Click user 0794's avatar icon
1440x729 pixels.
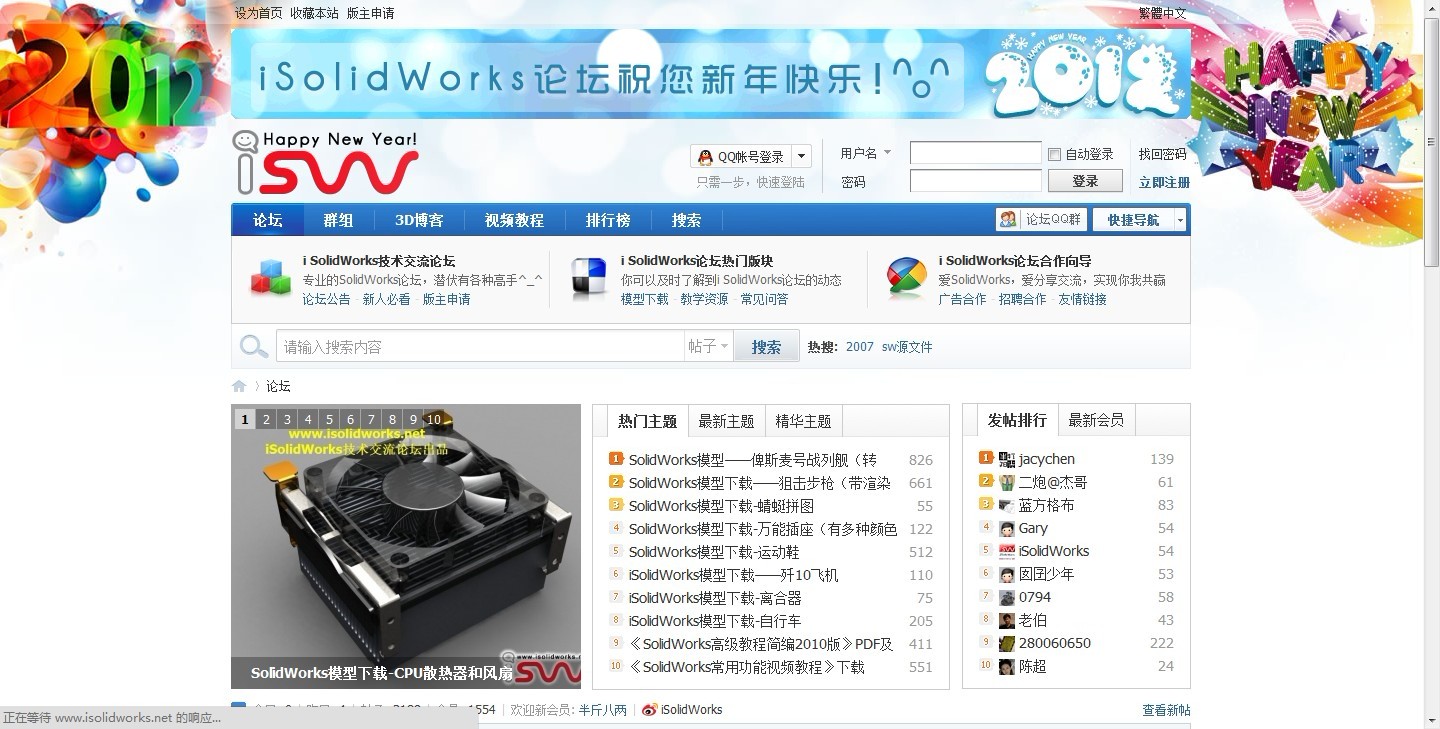pyautogui.click(x=1007, y=597)
